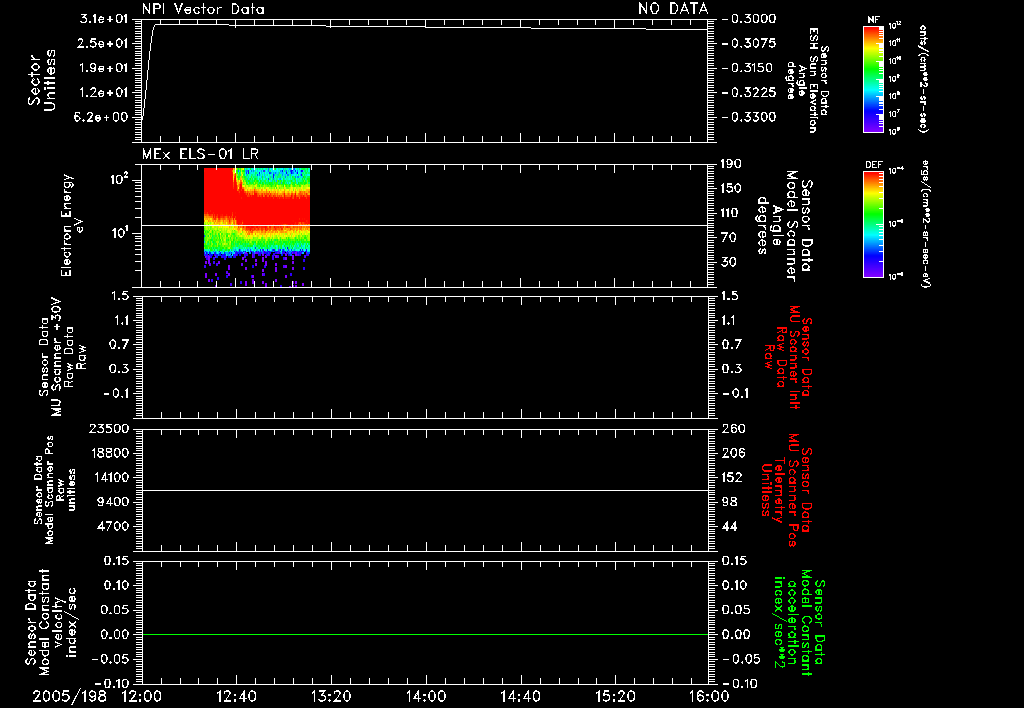Click the "NF" label above the color bar
The height and width of the screenshot is (708, 1024).
tap(873, 20)
